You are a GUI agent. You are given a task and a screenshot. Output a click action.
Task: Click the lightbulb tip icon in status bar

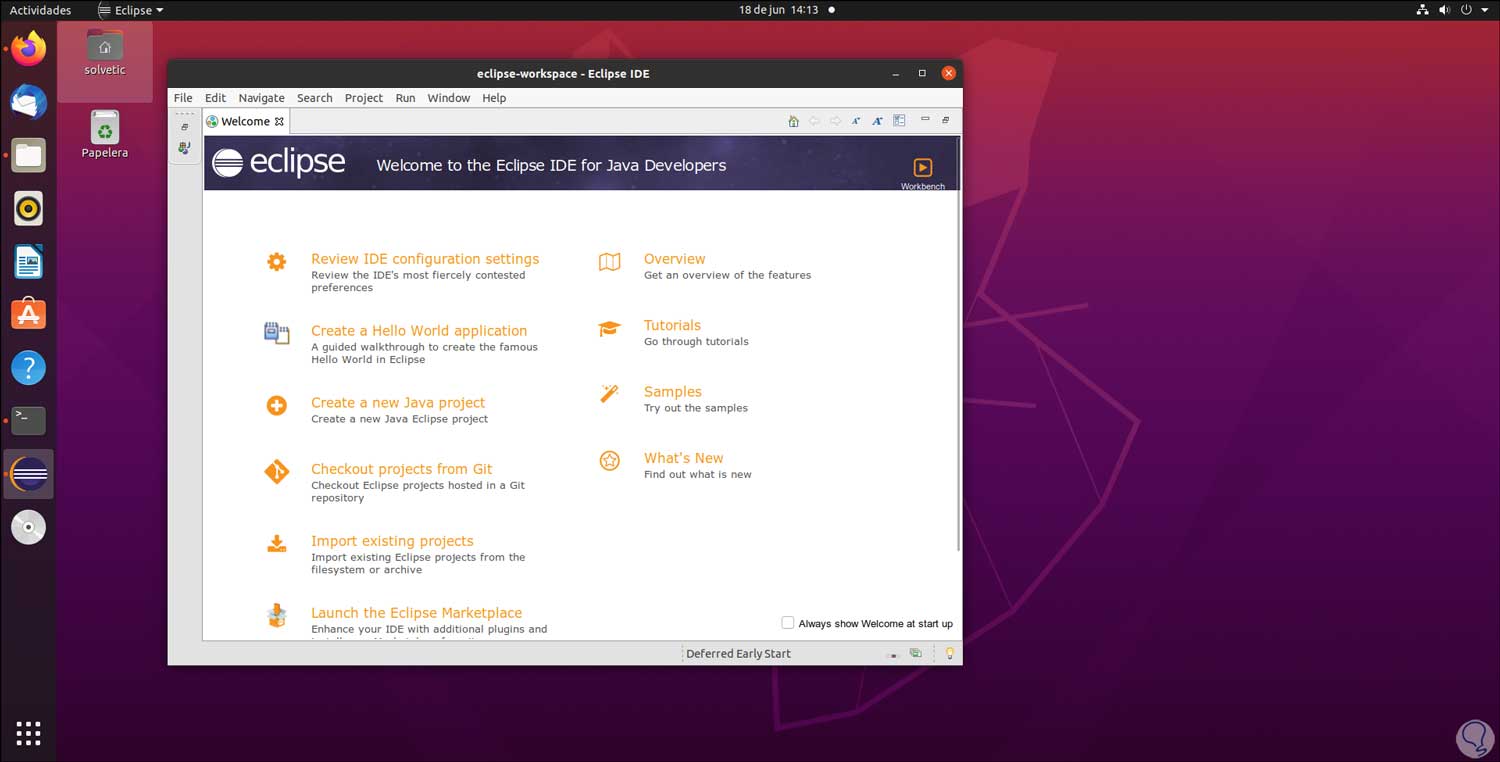pyautogui.click(x=950, y=653)
